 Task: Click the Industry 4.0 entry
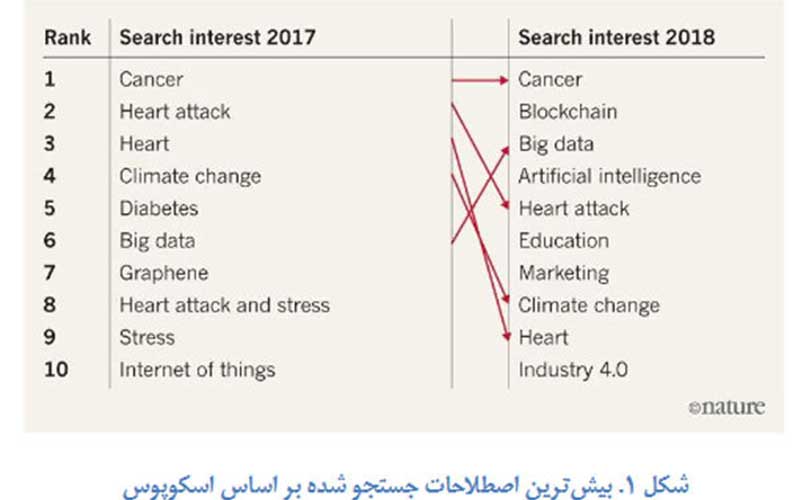[x=572, y=370]
